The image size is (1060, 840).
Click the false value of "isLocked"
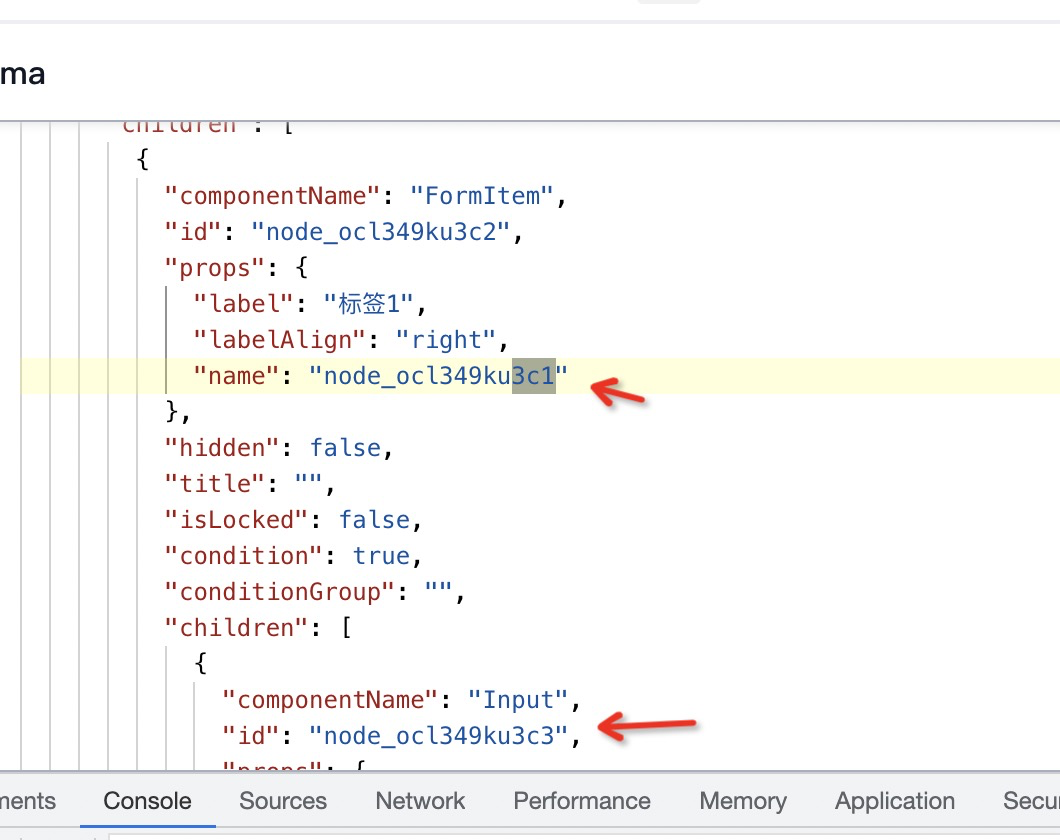click(x=375, y=520)
